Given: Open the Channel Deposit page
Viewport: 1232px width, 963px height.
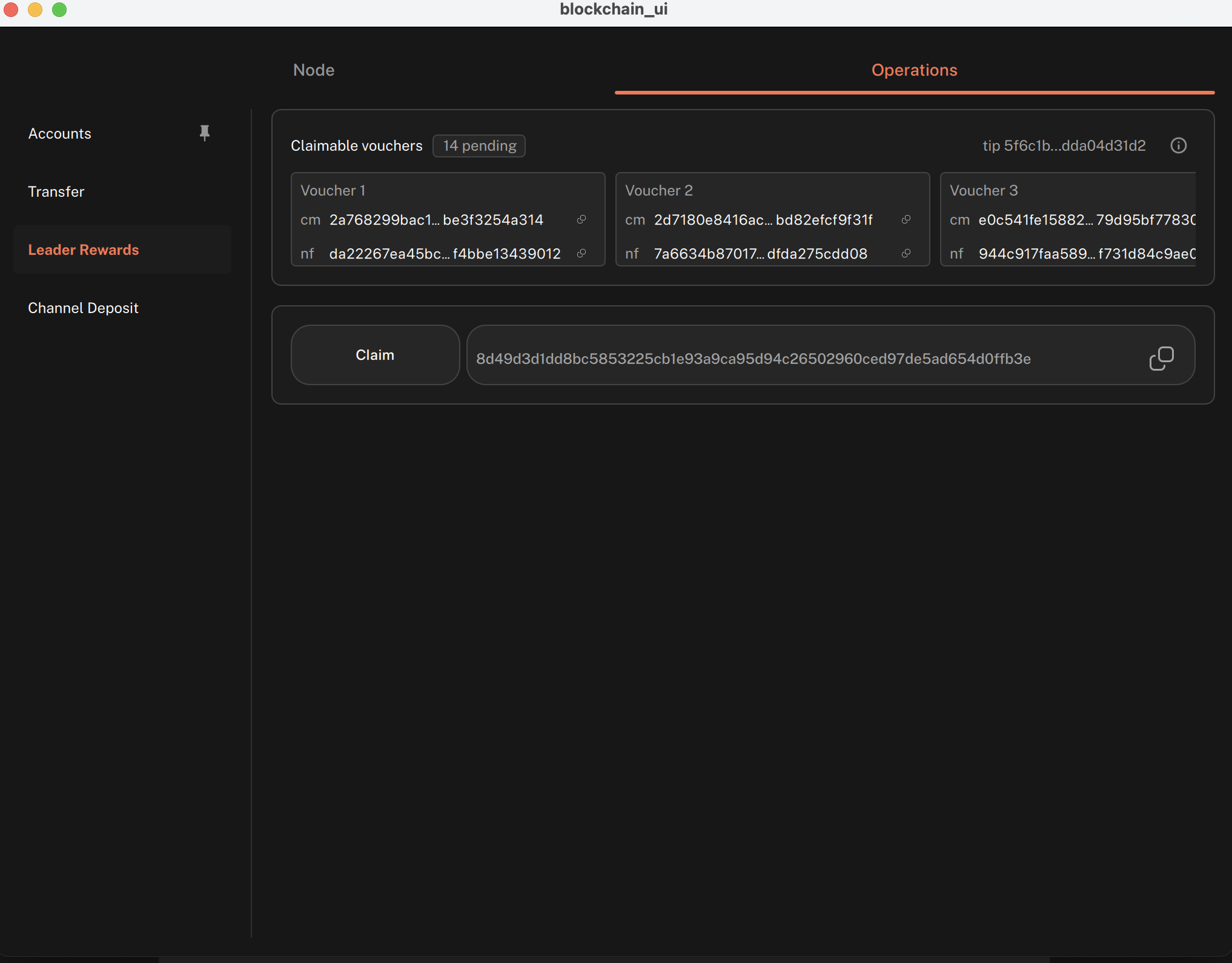Looking at the screenshot, I should 84,308.
